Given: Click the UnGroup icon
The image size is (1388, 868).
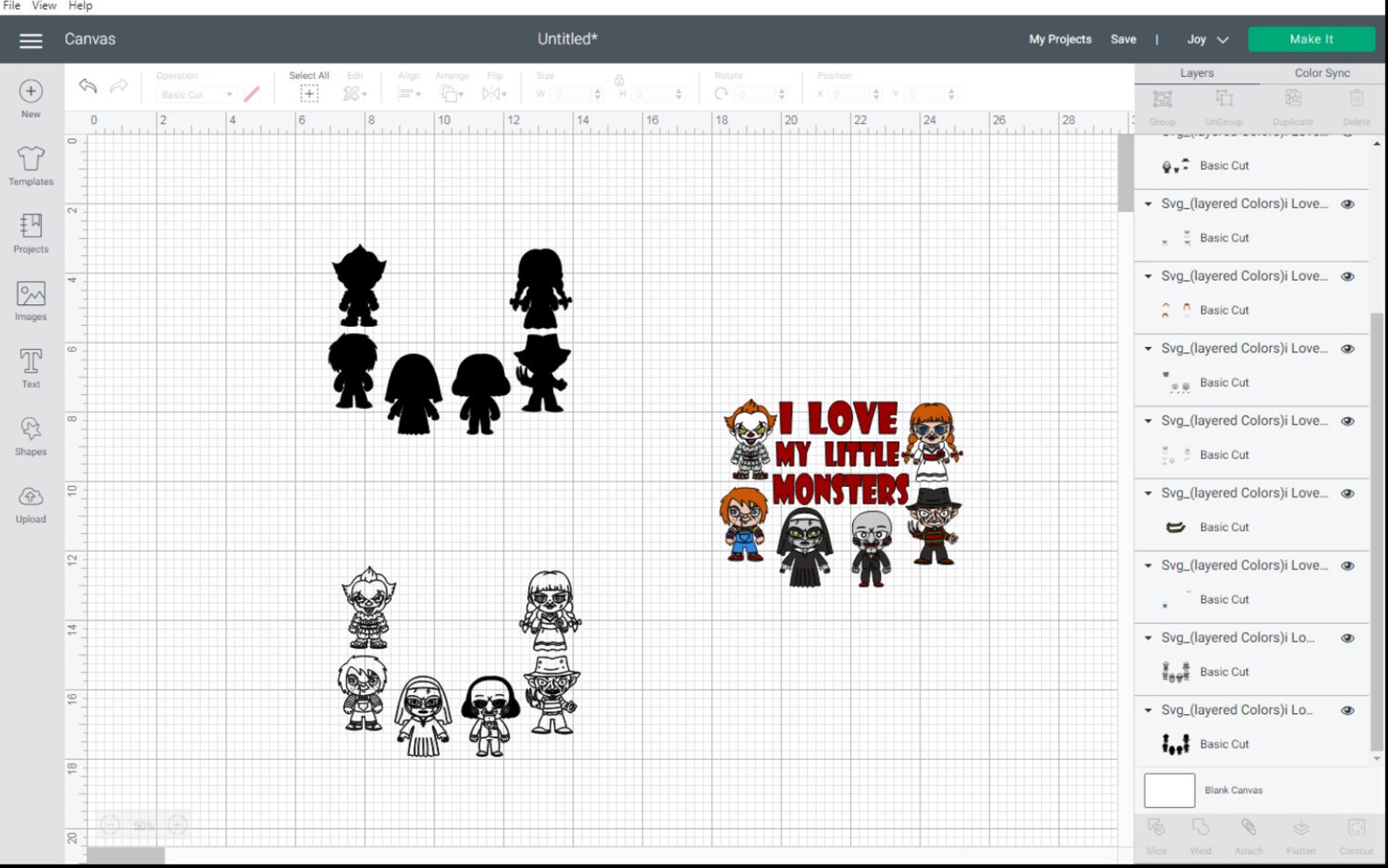Looking at the screenshot, I should click(1224, 99).
